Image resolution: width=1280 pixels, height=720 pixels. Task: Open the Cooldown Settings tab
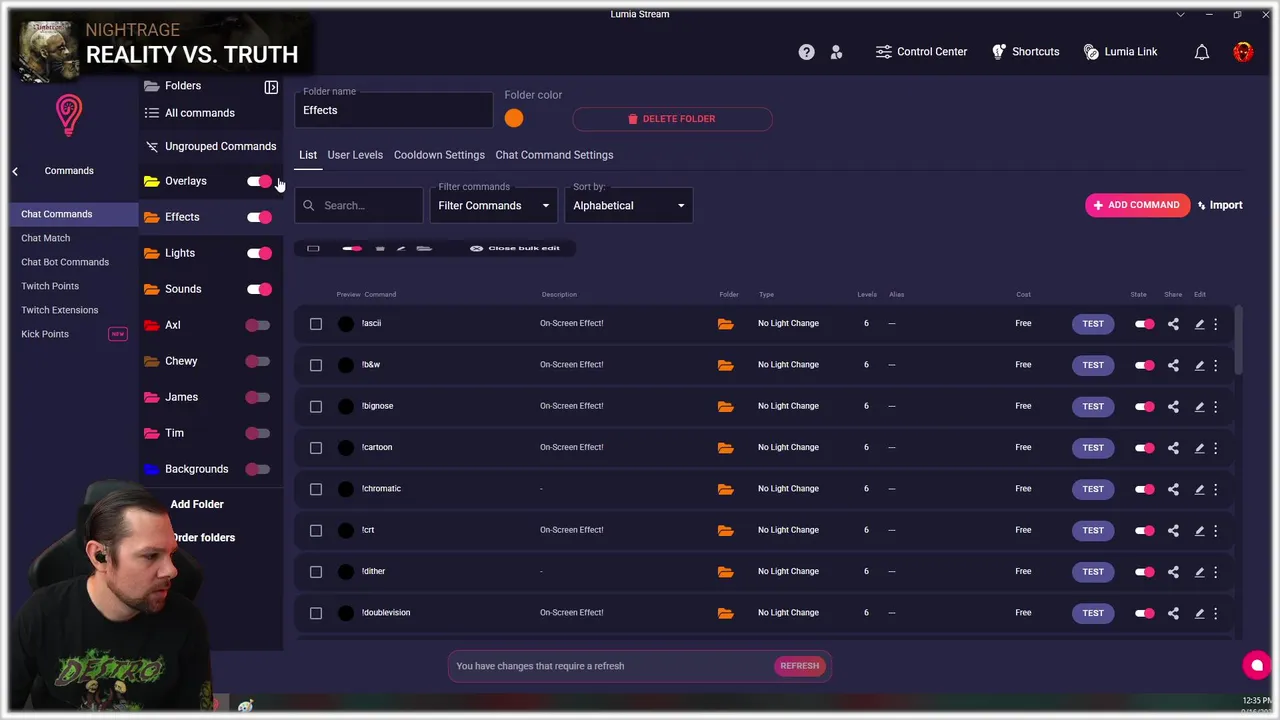coord(439,155)
